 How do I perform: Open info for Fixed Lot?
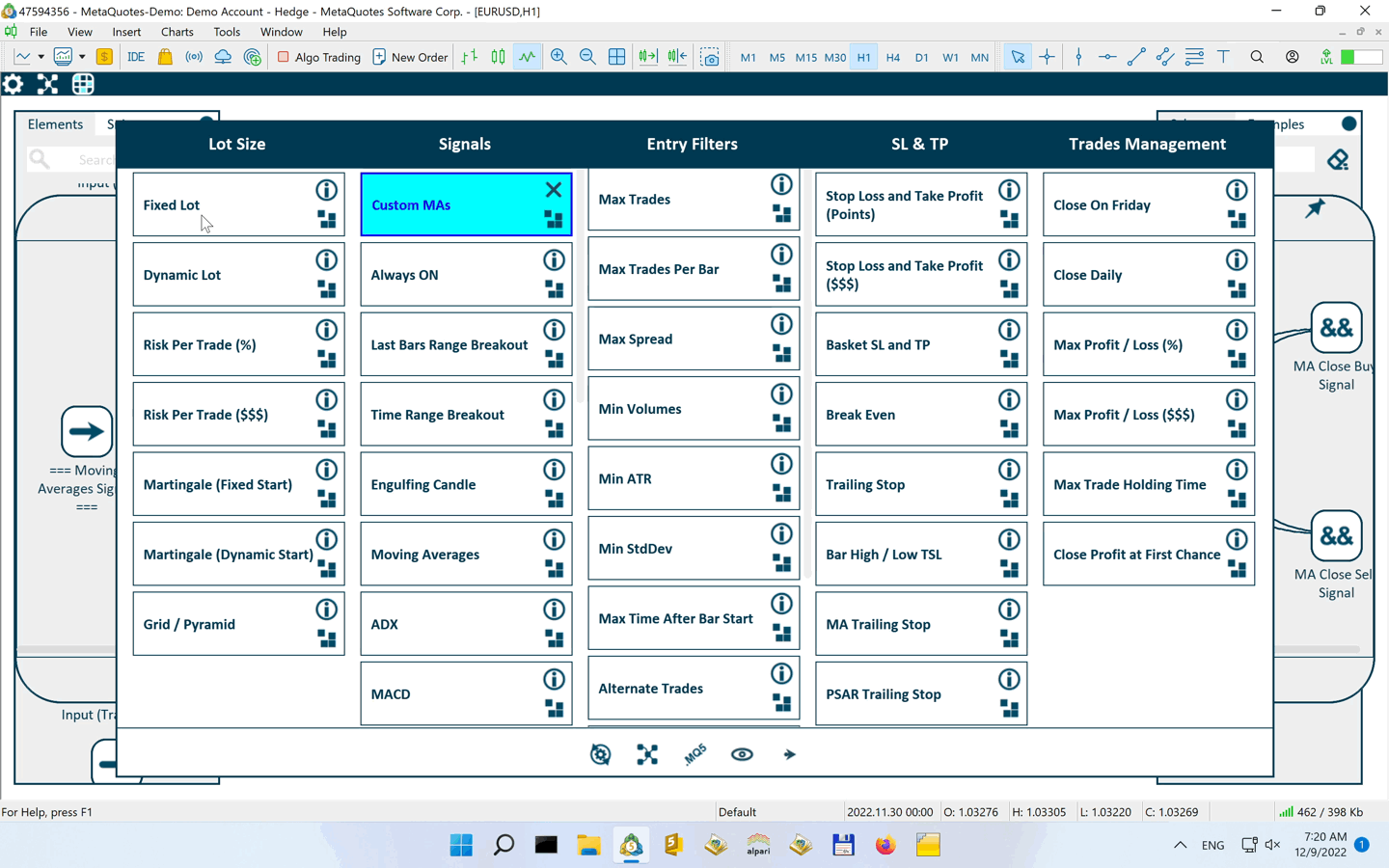click(327, 190)
